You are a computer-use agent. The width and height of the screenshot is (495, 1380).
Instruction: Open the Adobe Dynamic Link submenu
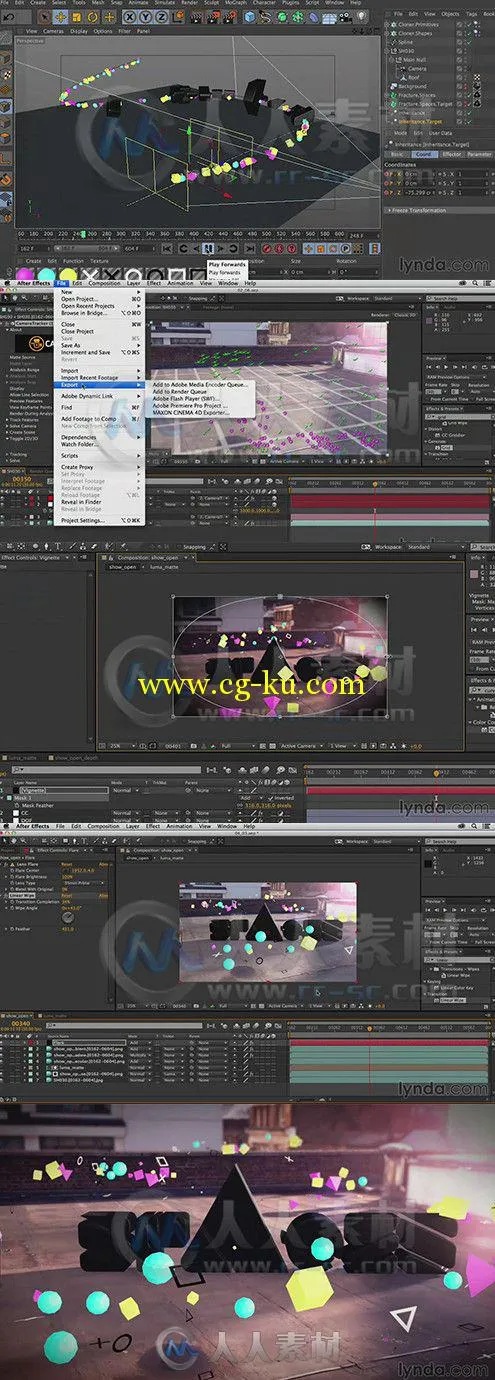click(x=100, y=395)
